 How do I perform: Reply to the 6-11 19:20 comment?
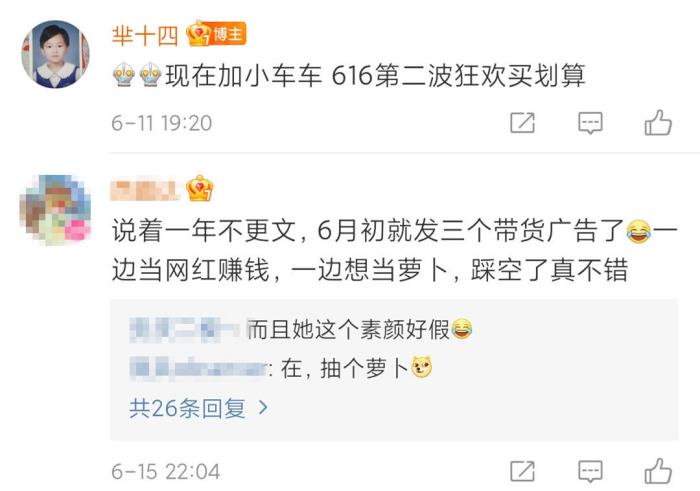tap(590, 123)
